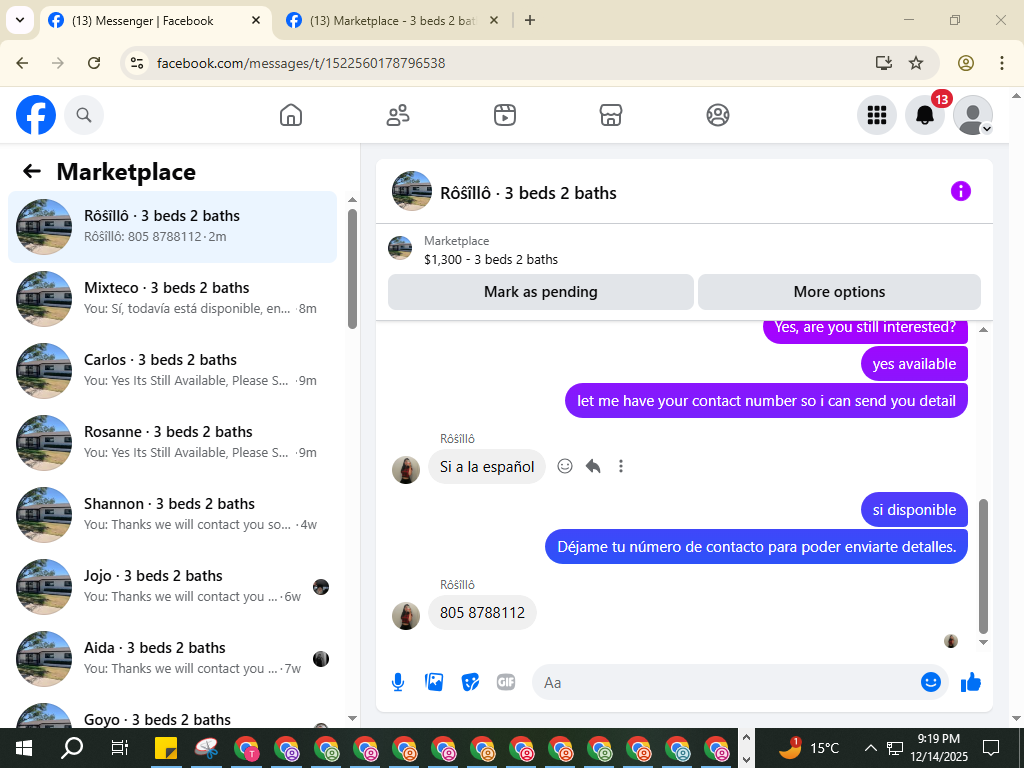Select Rôsîllô conversation in list
The image size is (1024, 768).
[172, 227]
